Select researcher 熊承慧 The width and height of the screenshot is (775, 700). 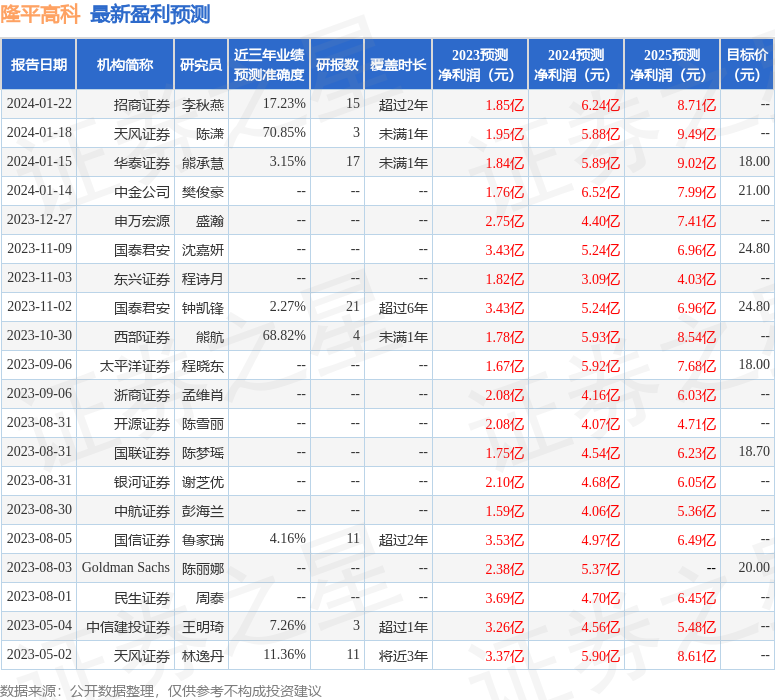(203, 163)
